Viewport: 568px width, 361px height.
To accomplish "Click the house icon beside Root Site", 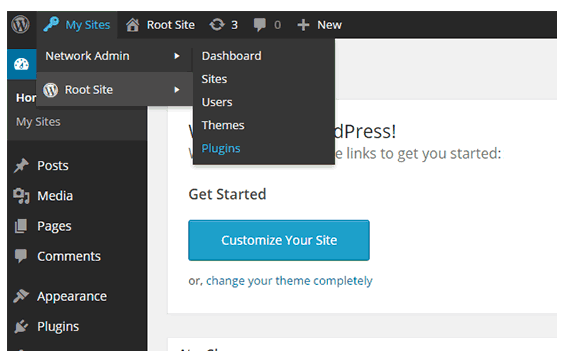I will 133,25.
